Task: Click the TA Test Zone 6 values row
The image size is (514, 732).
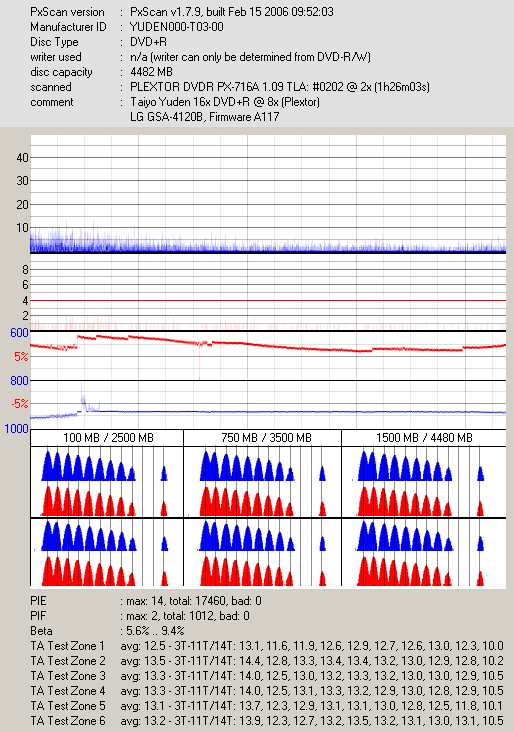Action: pos(312,720)
